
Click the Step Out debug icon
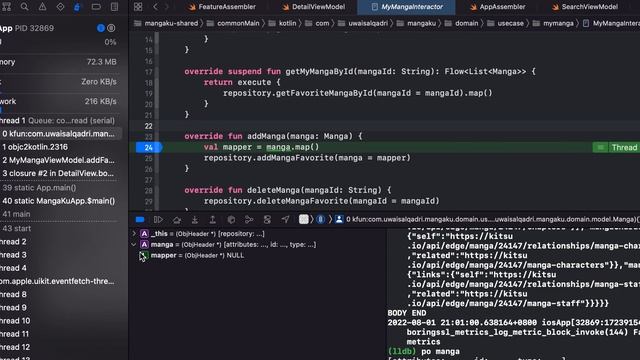pos(213,220)
